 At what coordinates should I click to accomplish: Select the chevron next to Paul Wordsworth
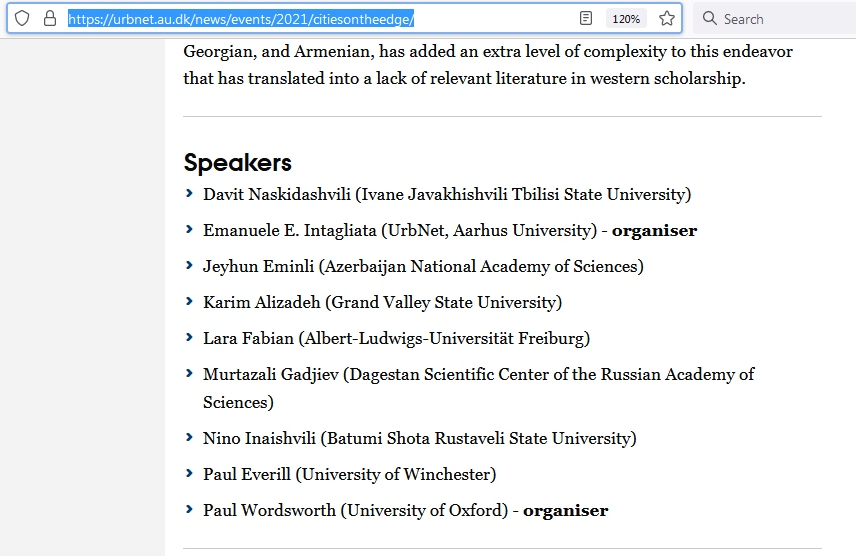(190, 510)
